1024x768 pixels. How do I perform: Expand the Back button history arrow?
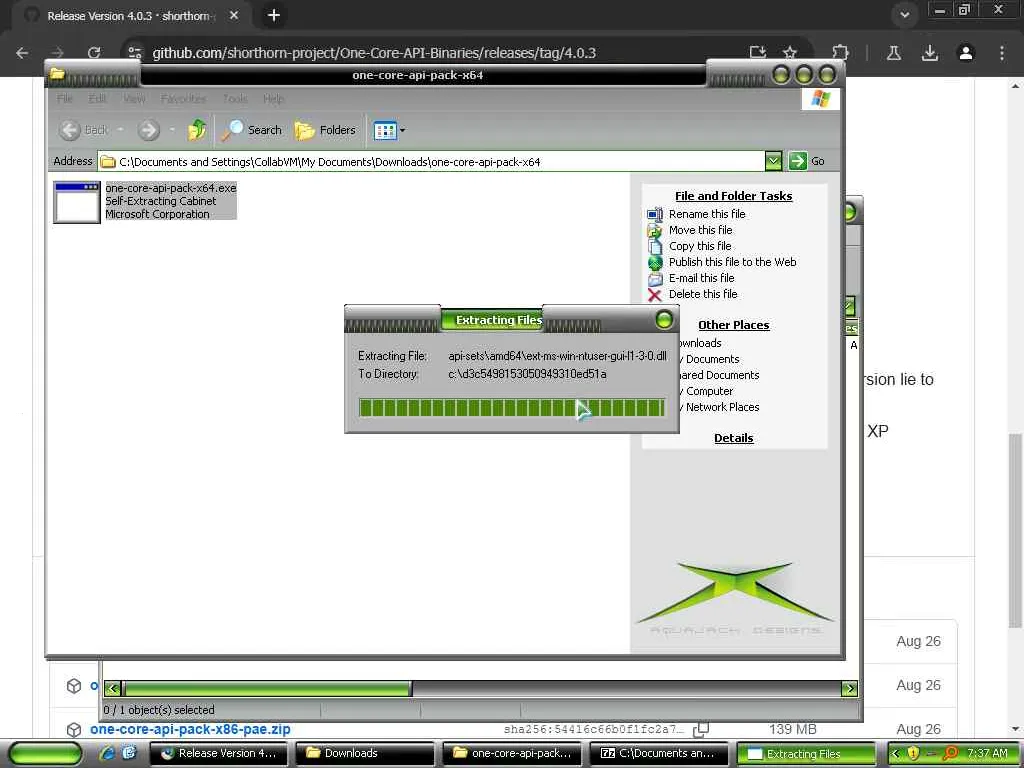pos(121,130)
